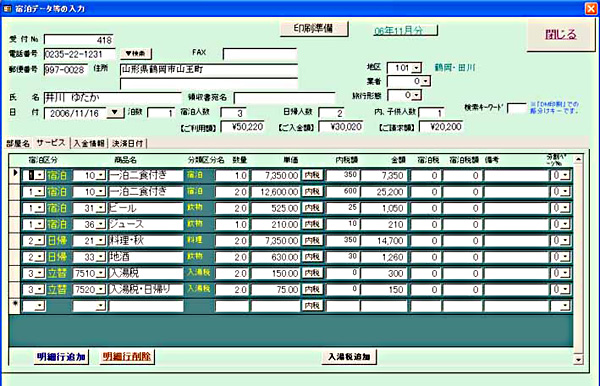This screenshot has width=600, height=386.
Task: Delete a detail row with 明細行削除
Action: point(127,357)
